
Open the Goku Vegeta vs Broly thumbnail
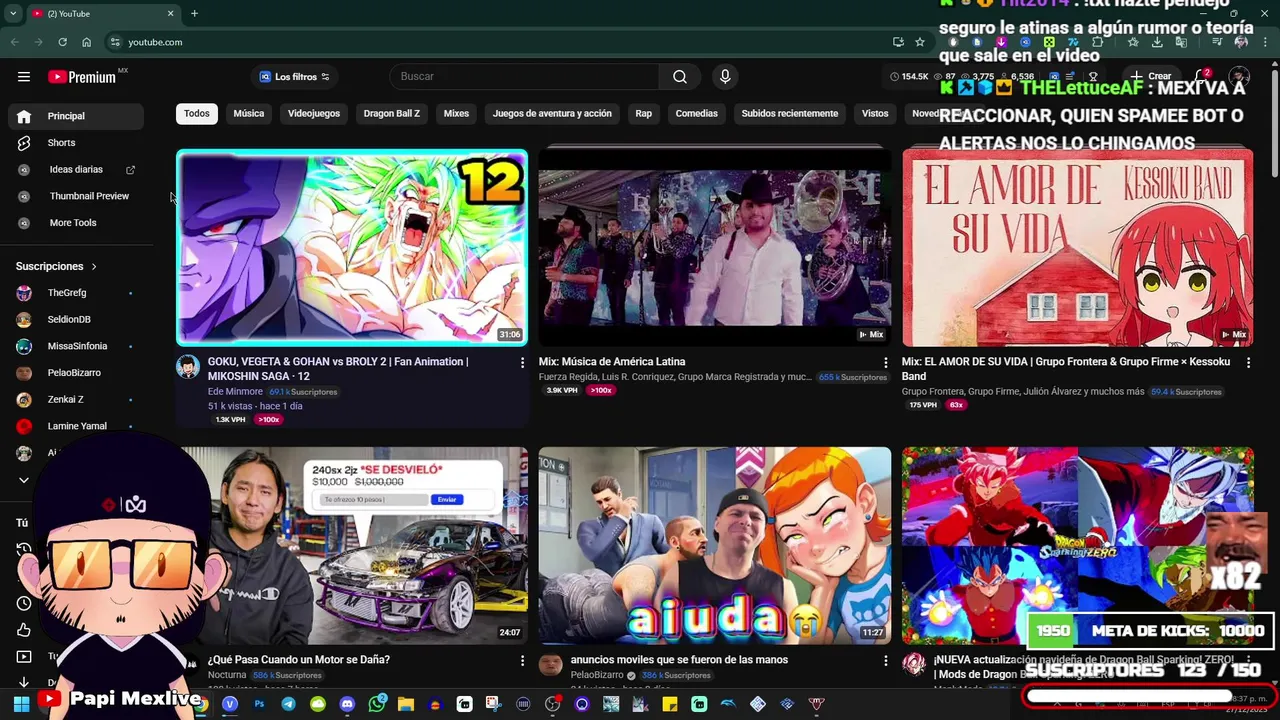352,247
